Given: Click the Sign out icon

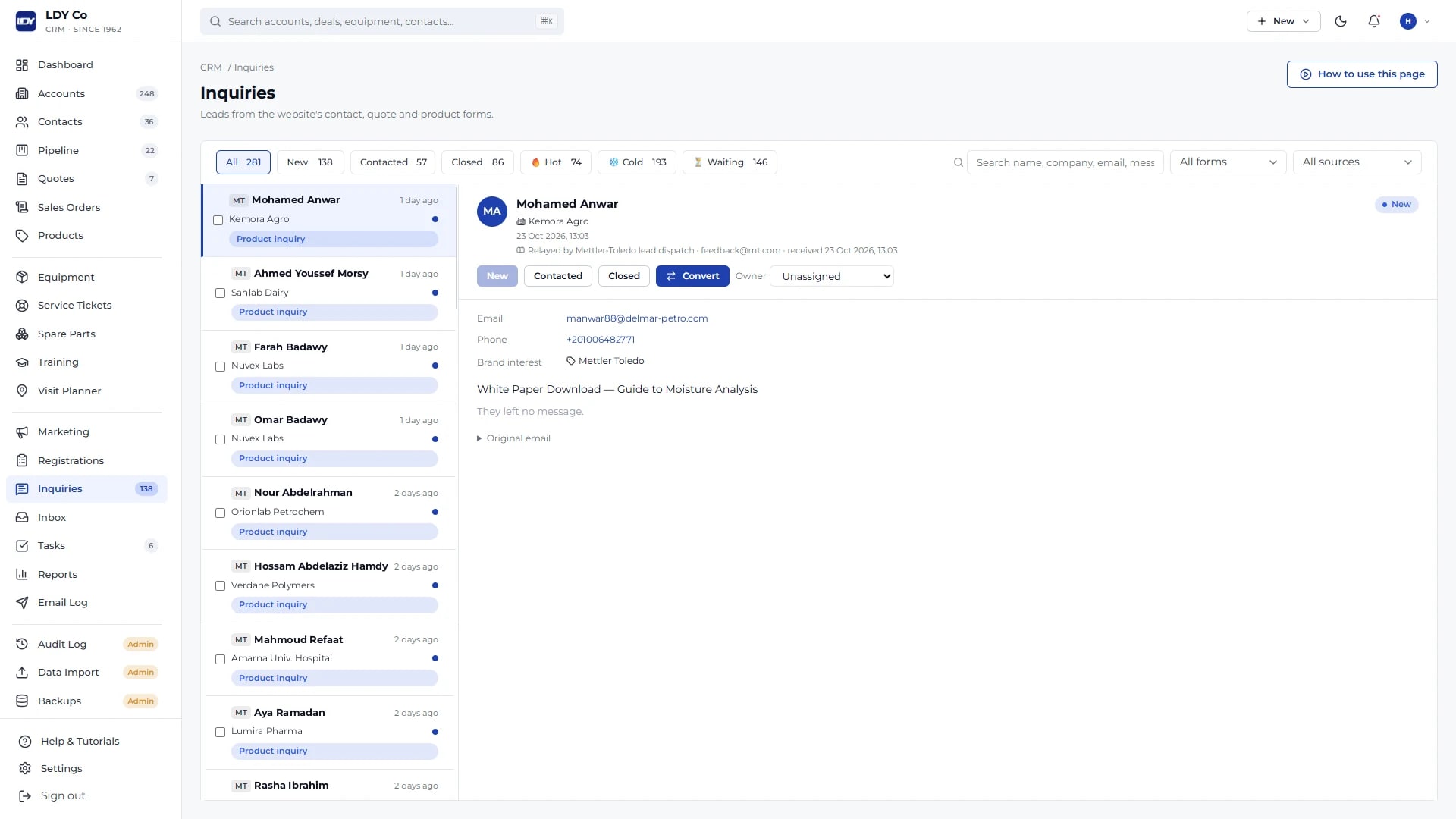Looking at the screenshot, I should pos(25,795).
